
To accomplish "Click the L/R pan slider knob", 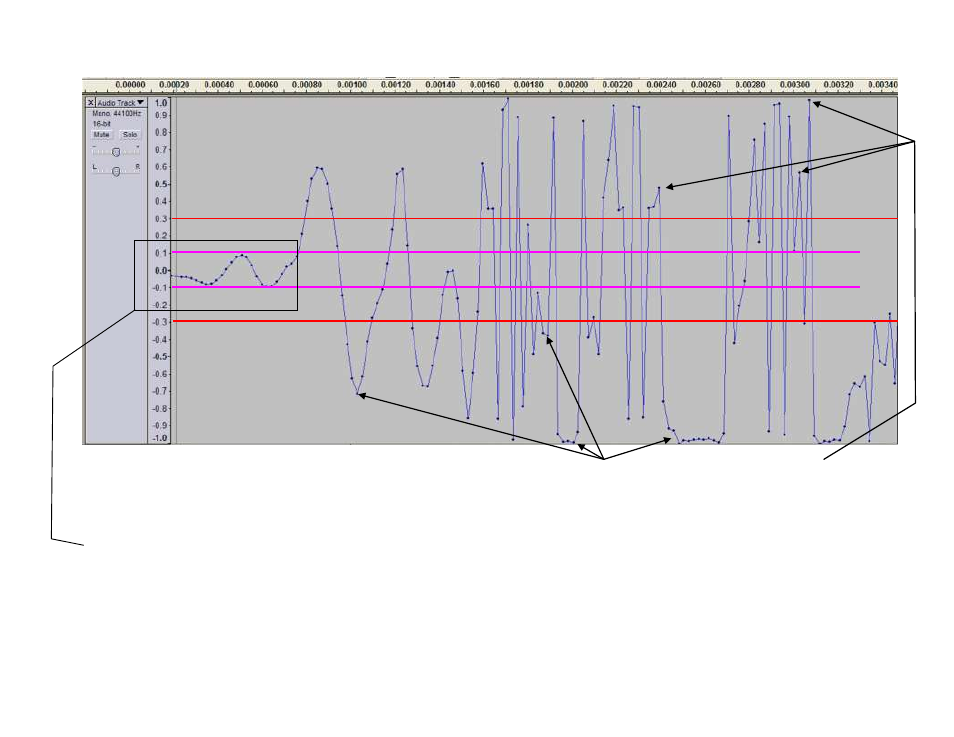I will pyautogui.click(x=116, y=172).
